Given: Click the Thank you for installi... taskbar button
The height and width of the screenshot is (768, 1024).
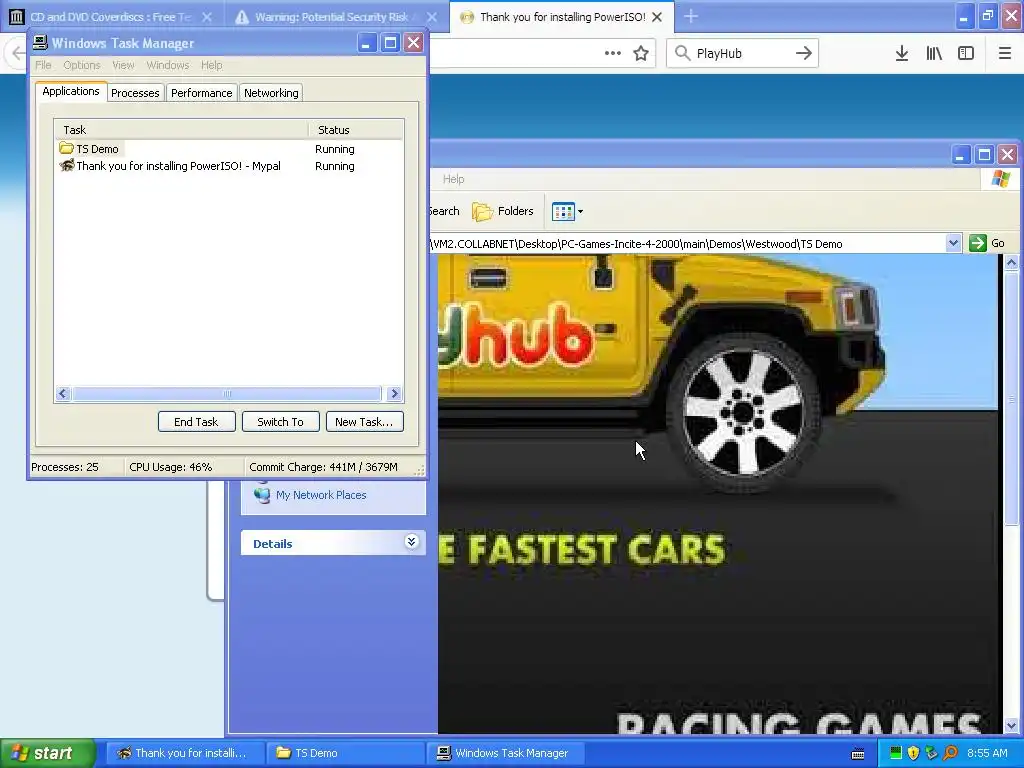Looking at the screenshot, I should (185, 753).
